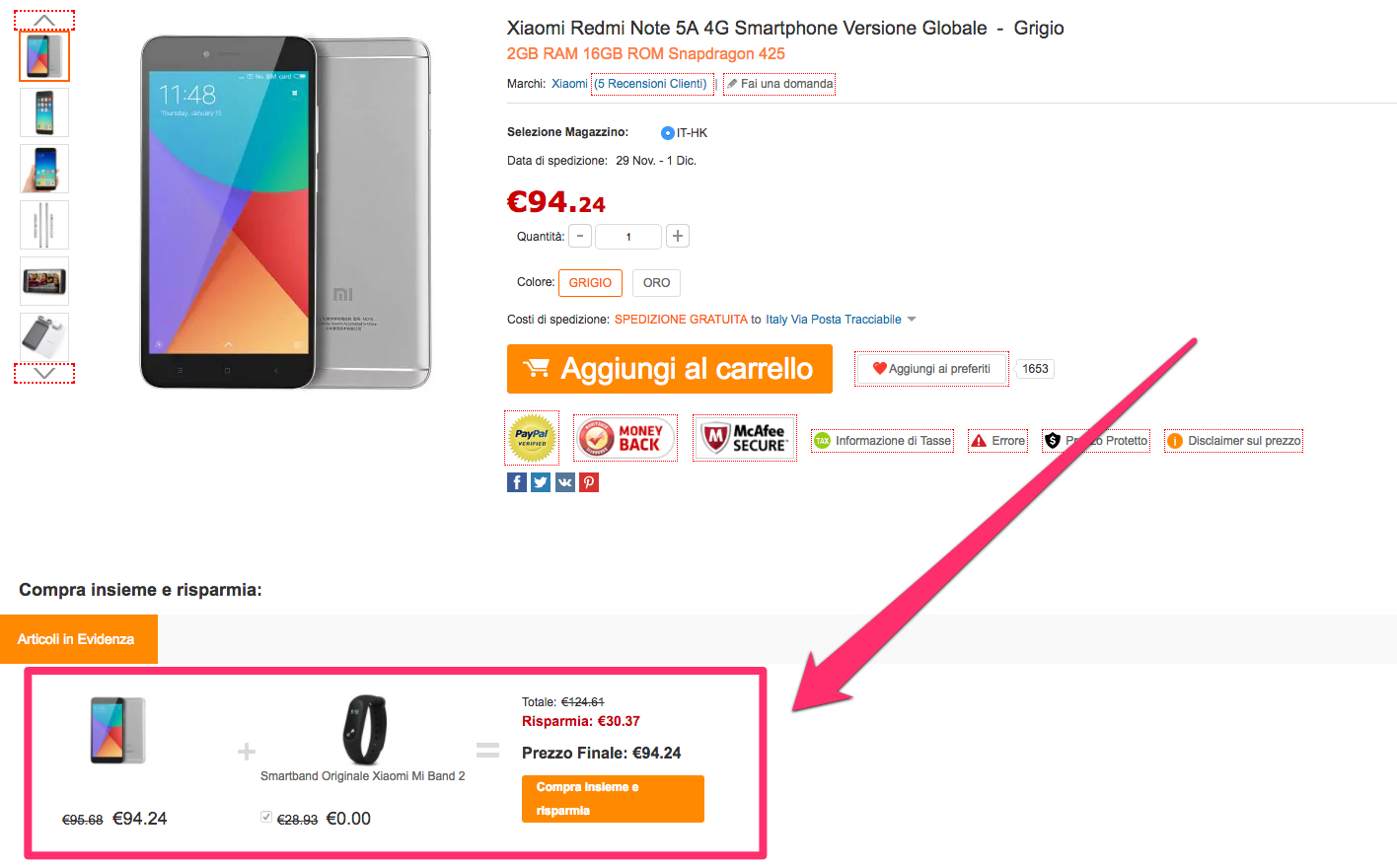Viewport: 1397px width, 868px height.
Task: Increase quantity with the plus stepper
Action: tap(678, 236)
